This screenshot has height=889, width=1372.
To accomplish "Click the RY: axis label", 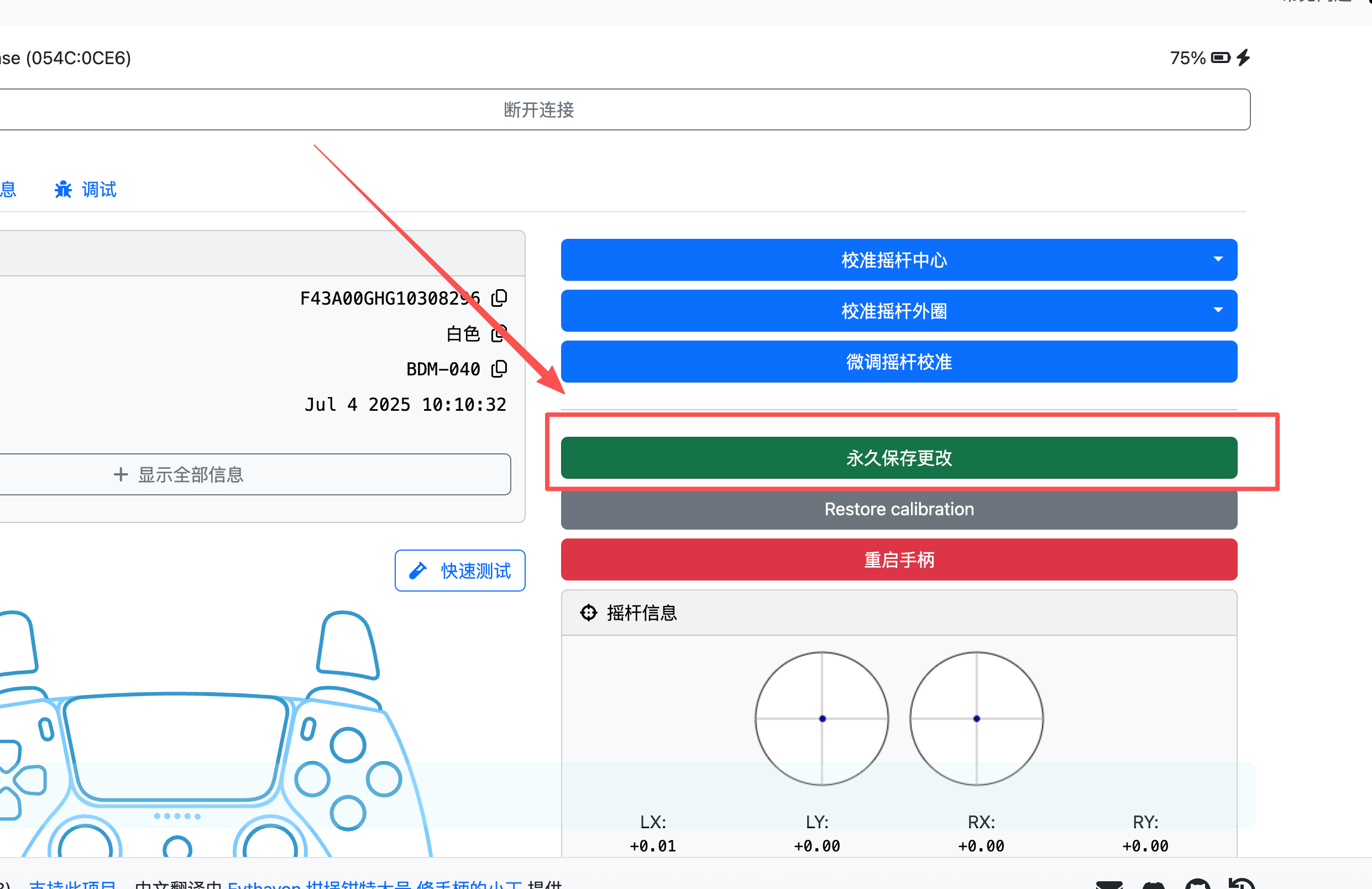I will 1145,822.
